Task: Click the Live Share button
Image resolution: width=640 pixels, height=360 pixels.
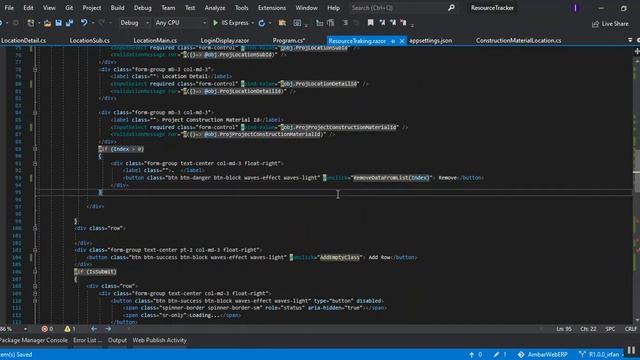Action: point(610,24)
